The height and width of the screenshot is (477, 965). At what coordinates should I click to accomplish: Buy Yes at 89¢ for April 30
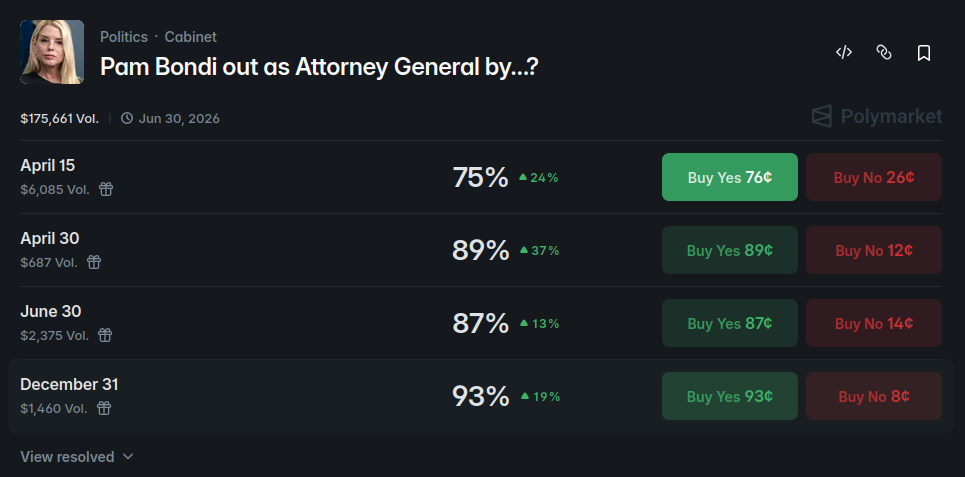coord(729,250)
